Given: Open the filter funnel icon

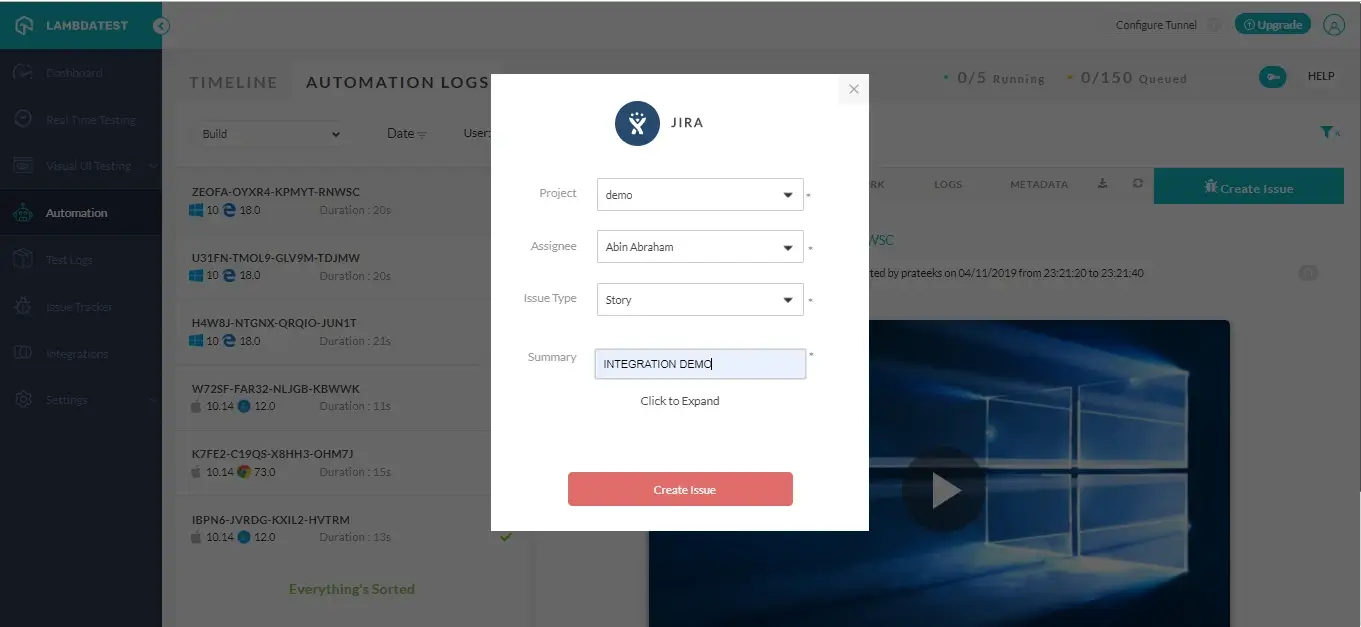Looking at the screenshot, I should tap(1327, 132).
